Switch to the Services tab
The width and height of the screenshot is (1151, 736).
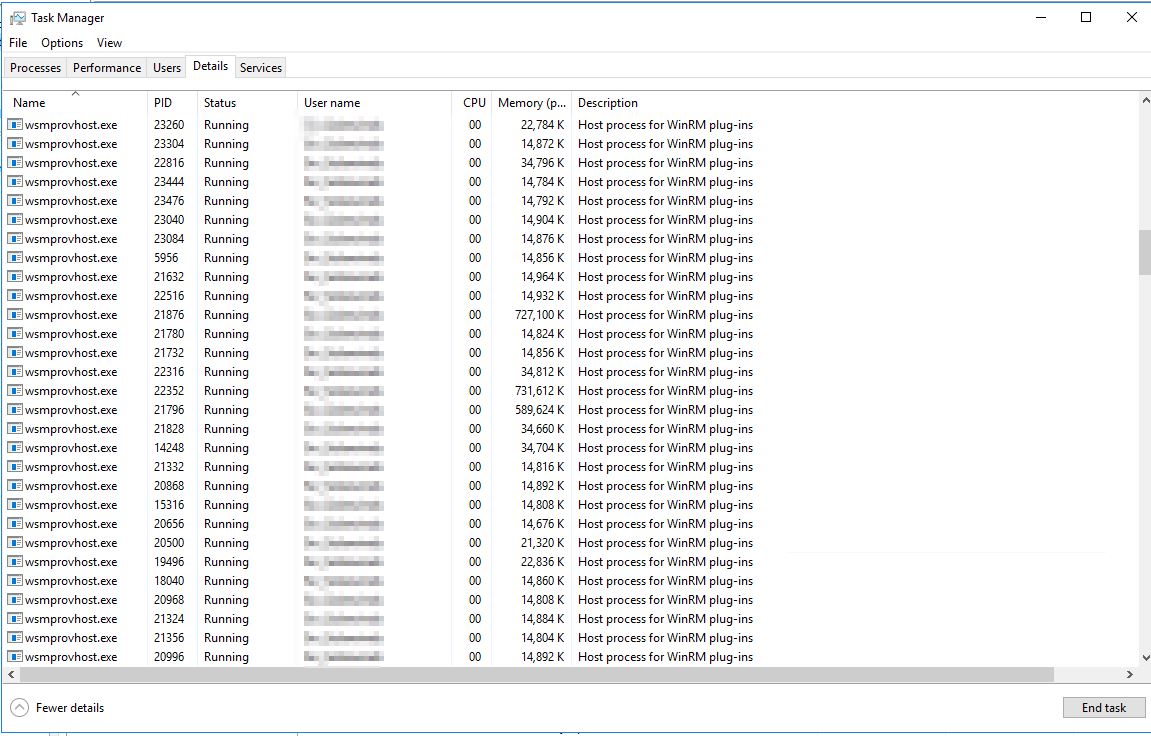click(261, 68)
